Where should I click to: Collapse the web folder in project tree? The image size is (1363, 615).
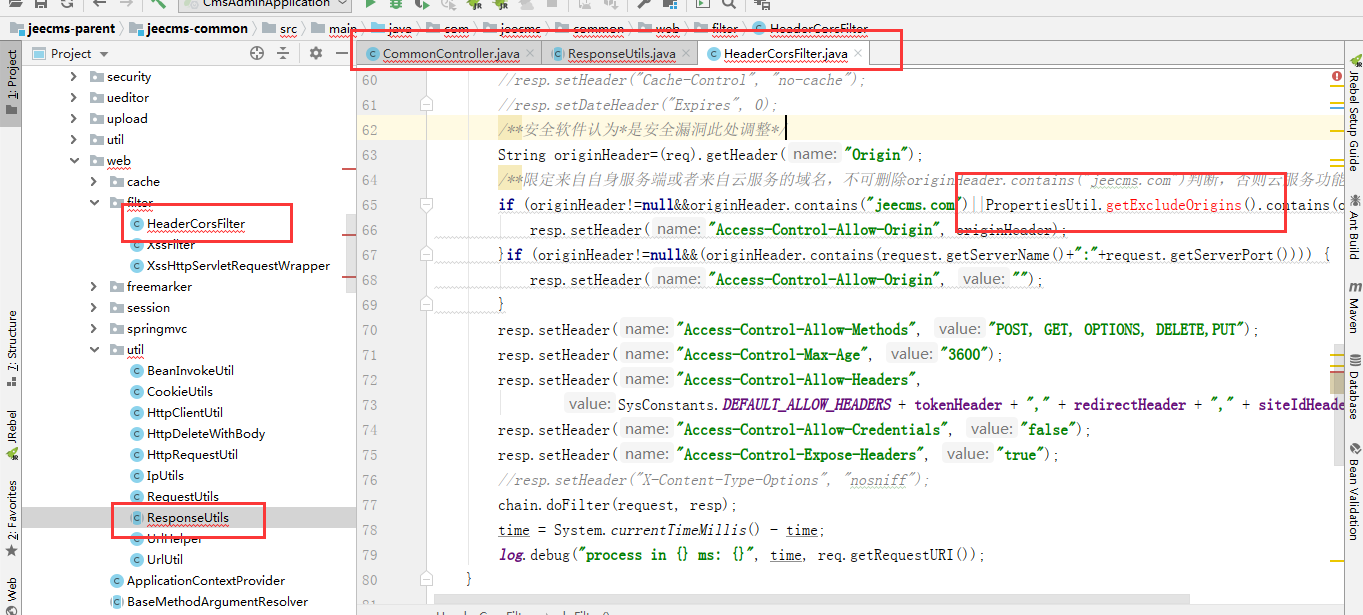click(75, 161)
